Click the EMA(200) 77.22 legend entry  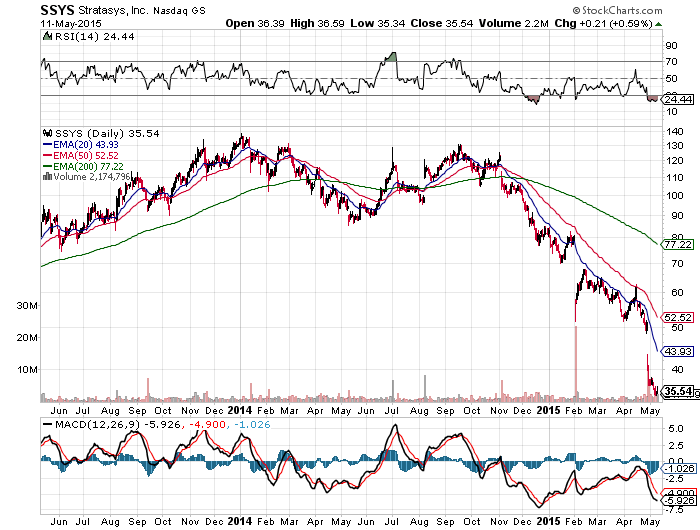point(83,166)
